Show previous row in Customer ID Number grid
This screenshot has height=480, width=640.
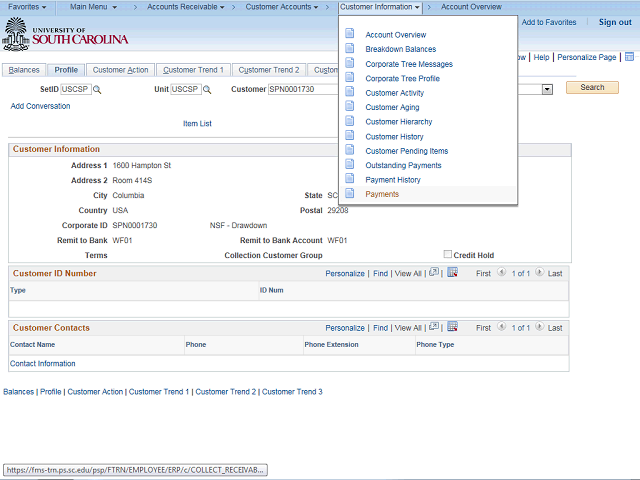point(502,272)
